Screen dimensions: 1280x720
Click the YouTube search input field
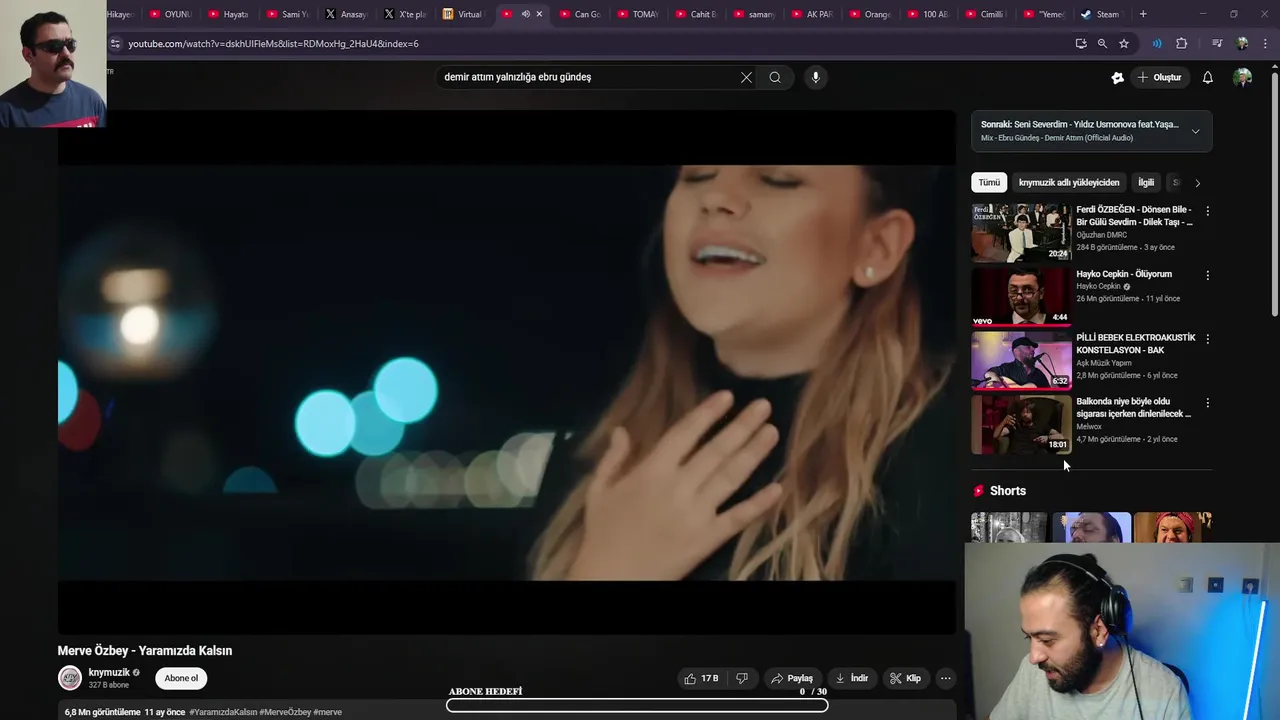click(x=588, y=77)
